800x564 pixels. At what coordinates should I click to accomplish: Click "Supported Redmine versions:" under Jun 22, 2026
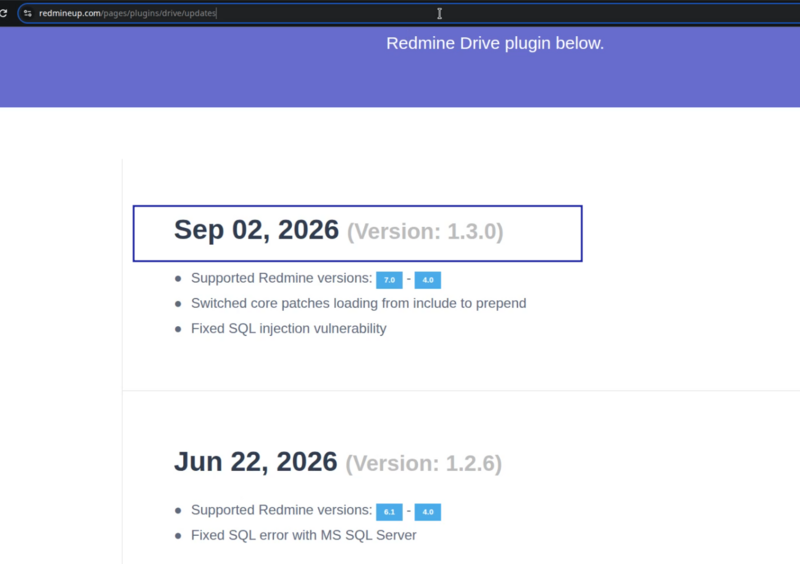(x=282, y=510)
